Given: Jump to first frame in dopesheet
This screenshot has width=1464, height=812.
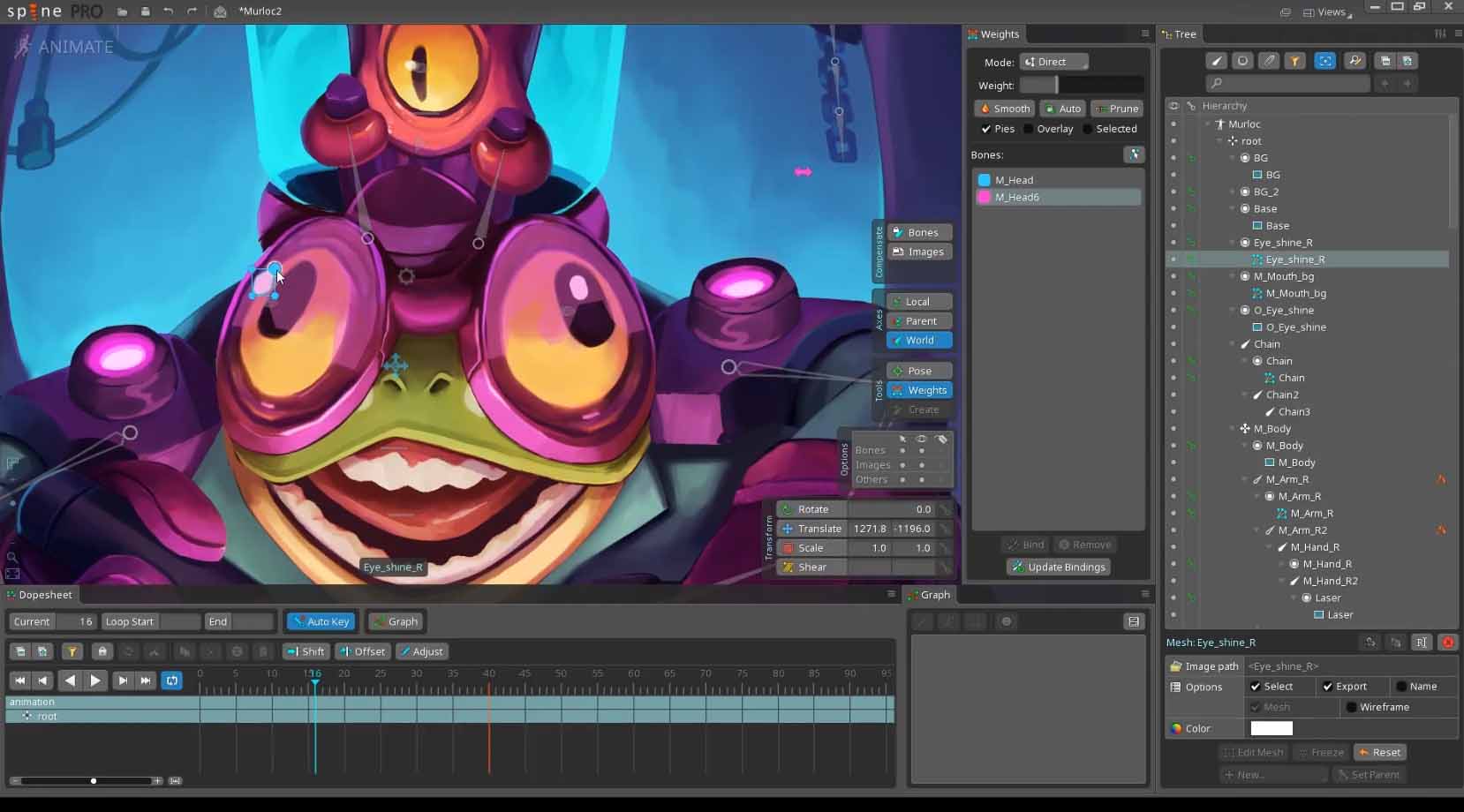Looking at the screenshot, I should pyautogui.click(x=20, y=680).
